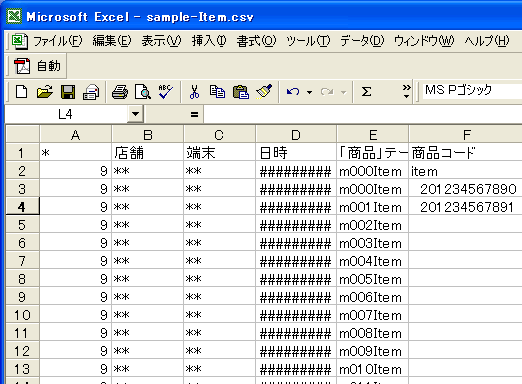Save the workbook with the floppy disk icon
This screenshot has width=522, height=384.
(68, 92)
